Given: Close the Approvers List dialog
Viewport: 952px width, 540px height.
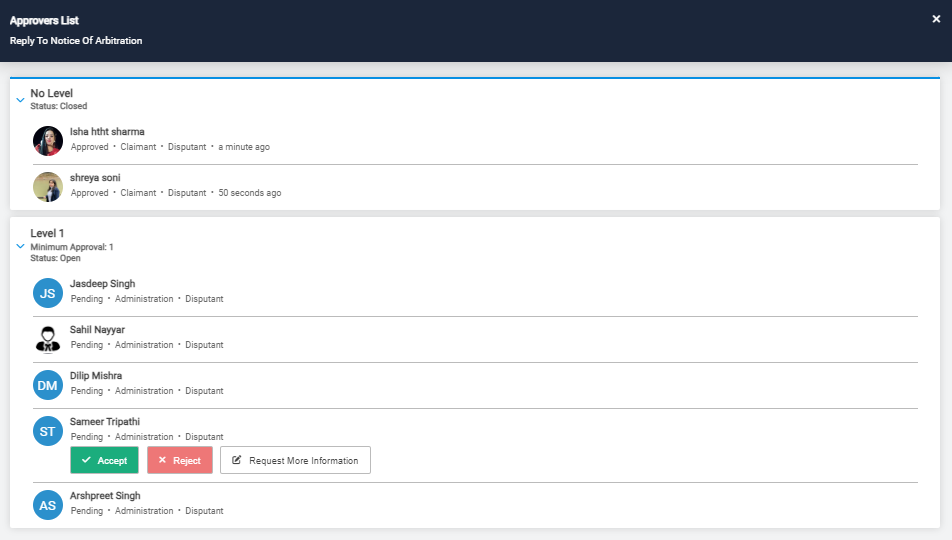Looking at the screenshot, I should (x=936, y=19).
